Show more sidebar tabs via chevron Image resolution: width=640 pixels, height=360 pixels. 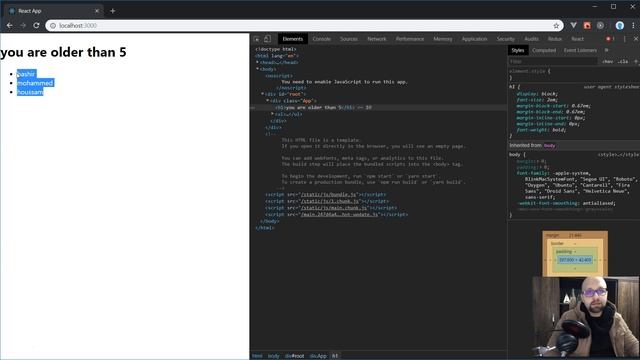607,50
